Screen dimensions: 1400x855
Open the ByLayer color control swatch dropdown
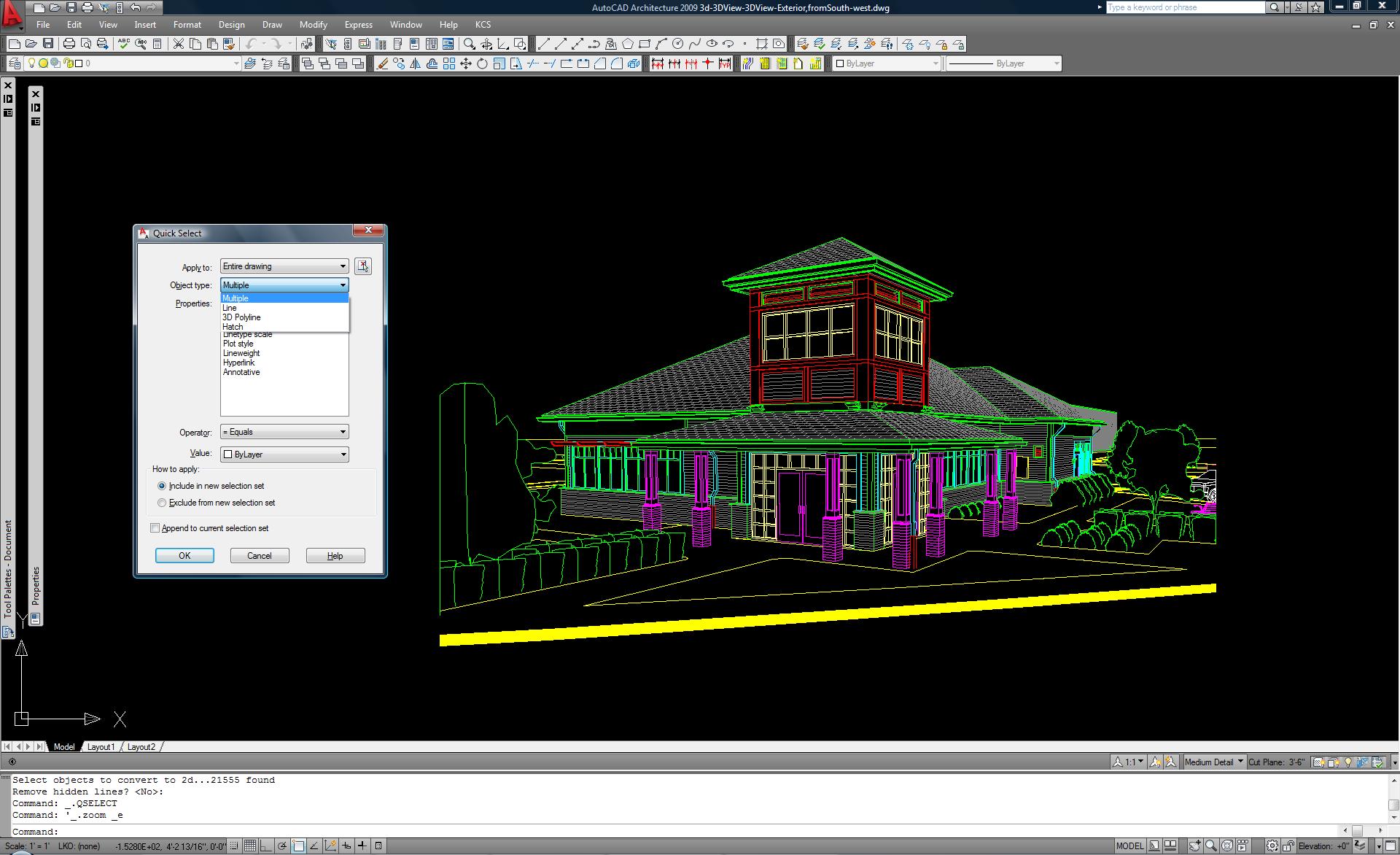click(887, 63)
